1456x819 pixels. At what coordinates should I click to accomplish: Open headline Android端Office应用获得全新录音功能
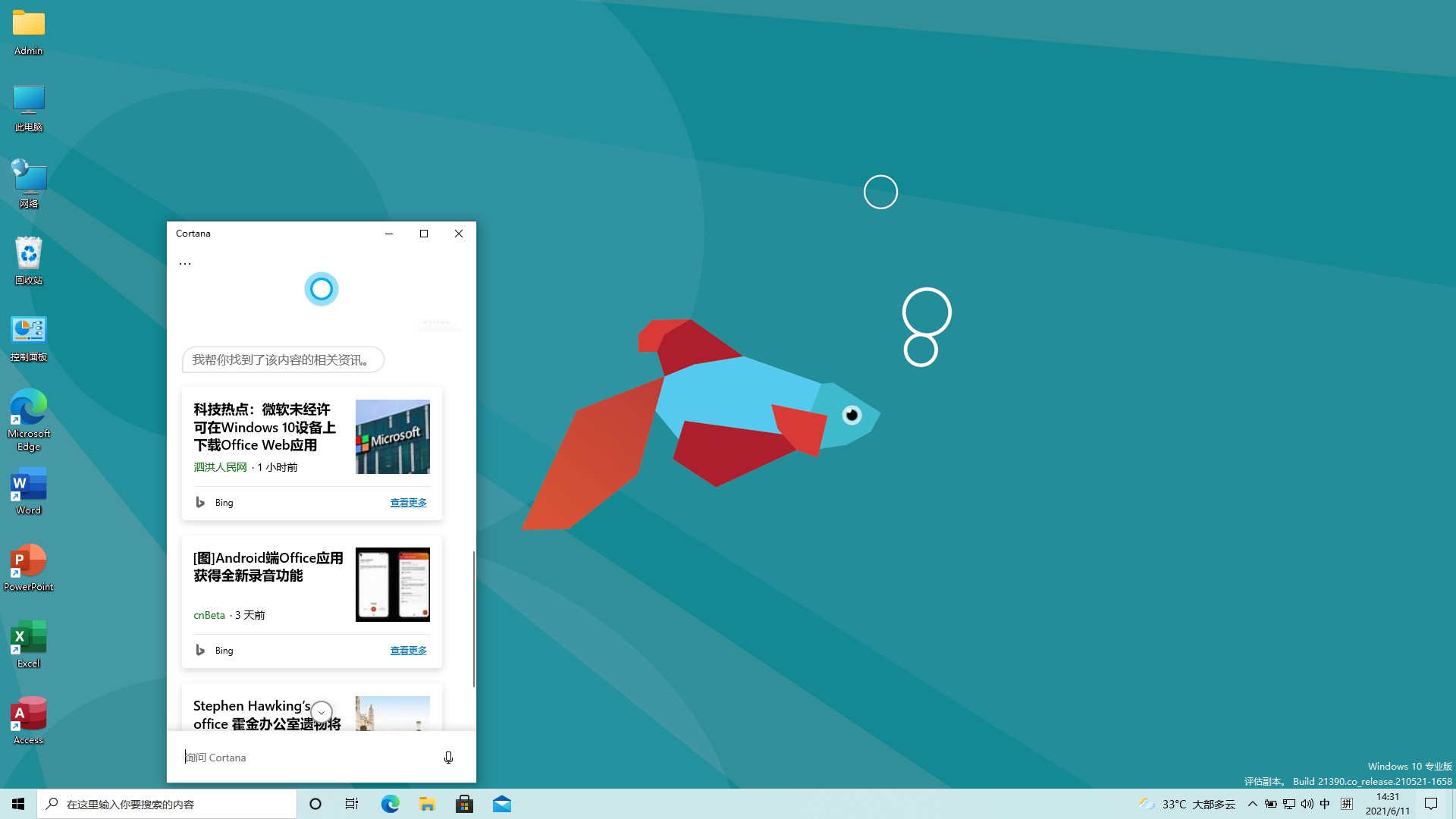268,566
